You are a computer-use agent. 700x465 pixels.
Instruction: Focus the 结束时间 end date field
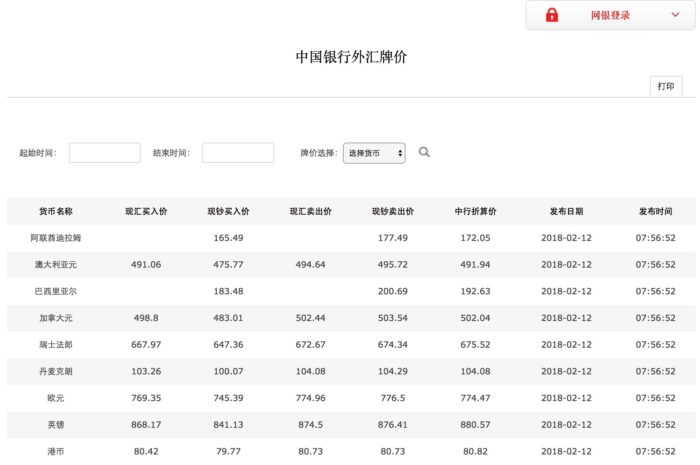coord(238,153)
